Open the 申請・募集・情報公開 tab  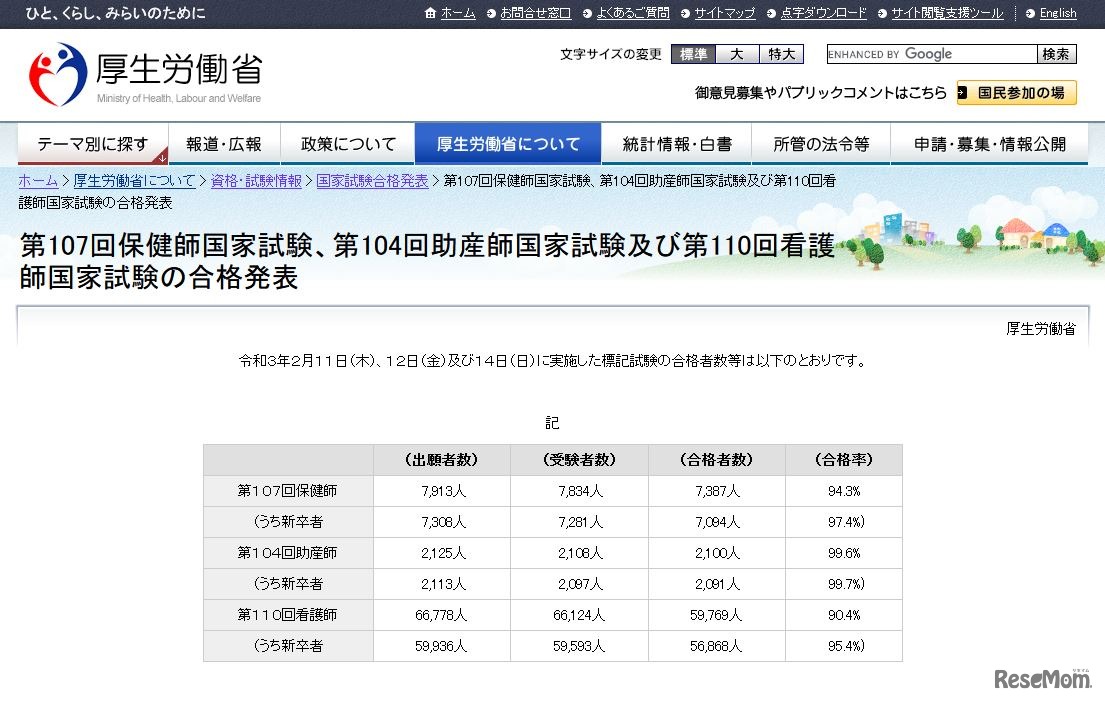989,144
